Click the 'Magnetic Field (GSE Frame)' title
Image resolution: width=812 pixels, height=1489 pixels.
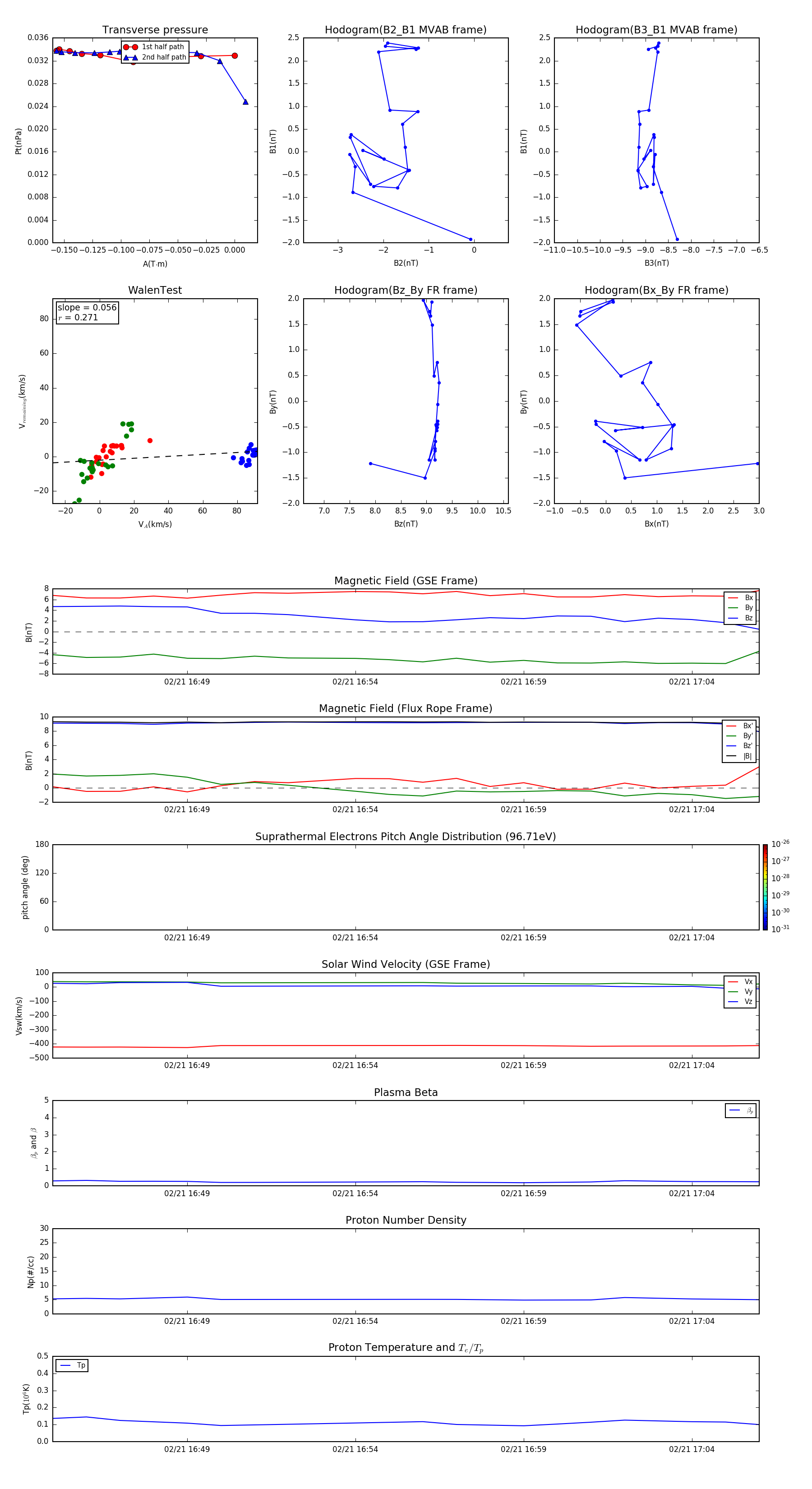406,581
